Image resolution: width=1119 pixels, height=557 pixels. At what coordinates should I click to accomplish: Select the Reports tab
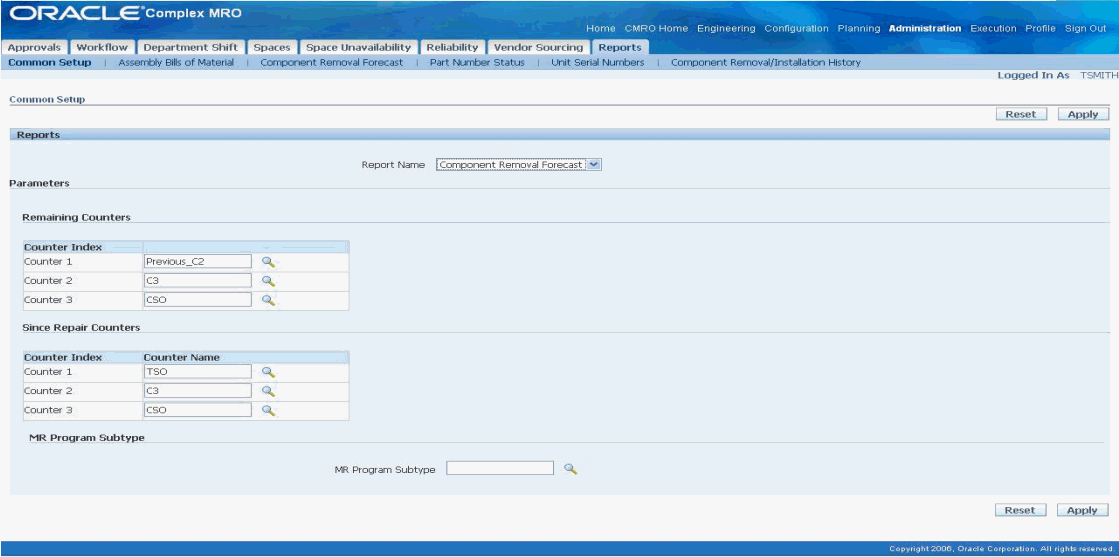point(619,47)
